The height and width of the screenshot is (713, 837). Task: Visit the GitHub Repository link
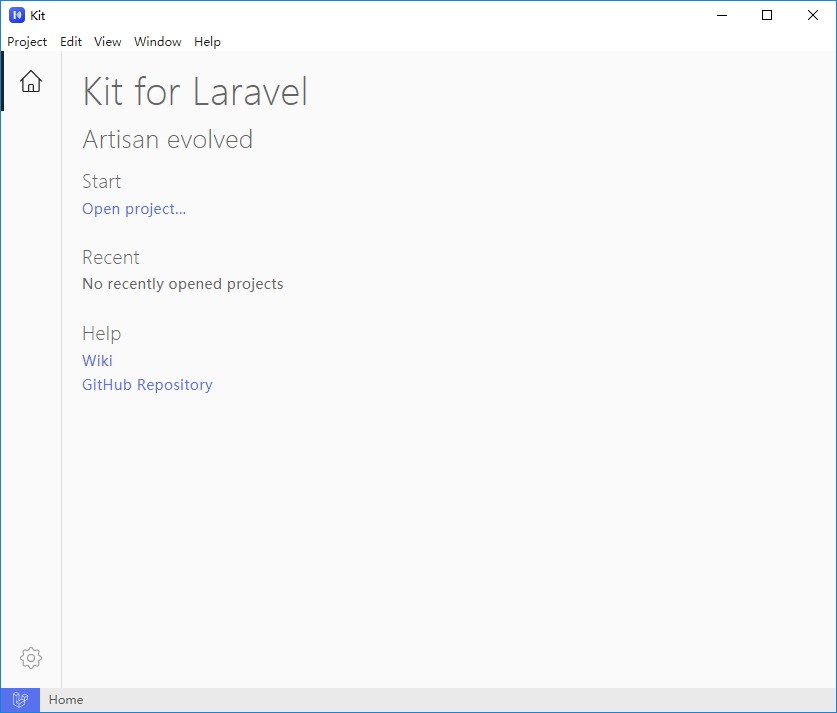(147, 385)
